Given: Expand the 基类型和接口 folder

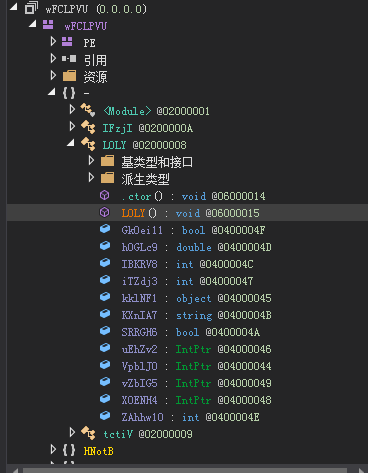Looking at the screenshot, I should (91, 160).
